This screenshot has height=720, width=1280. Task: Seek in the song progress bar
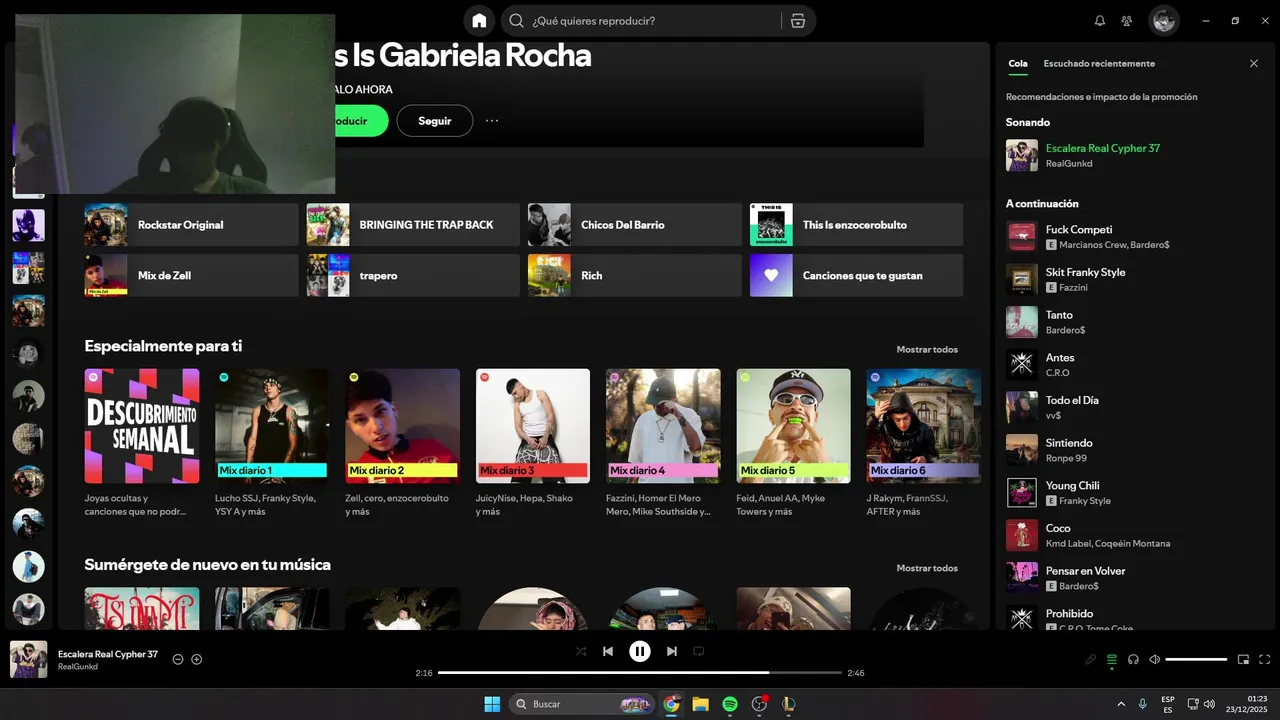640,673
